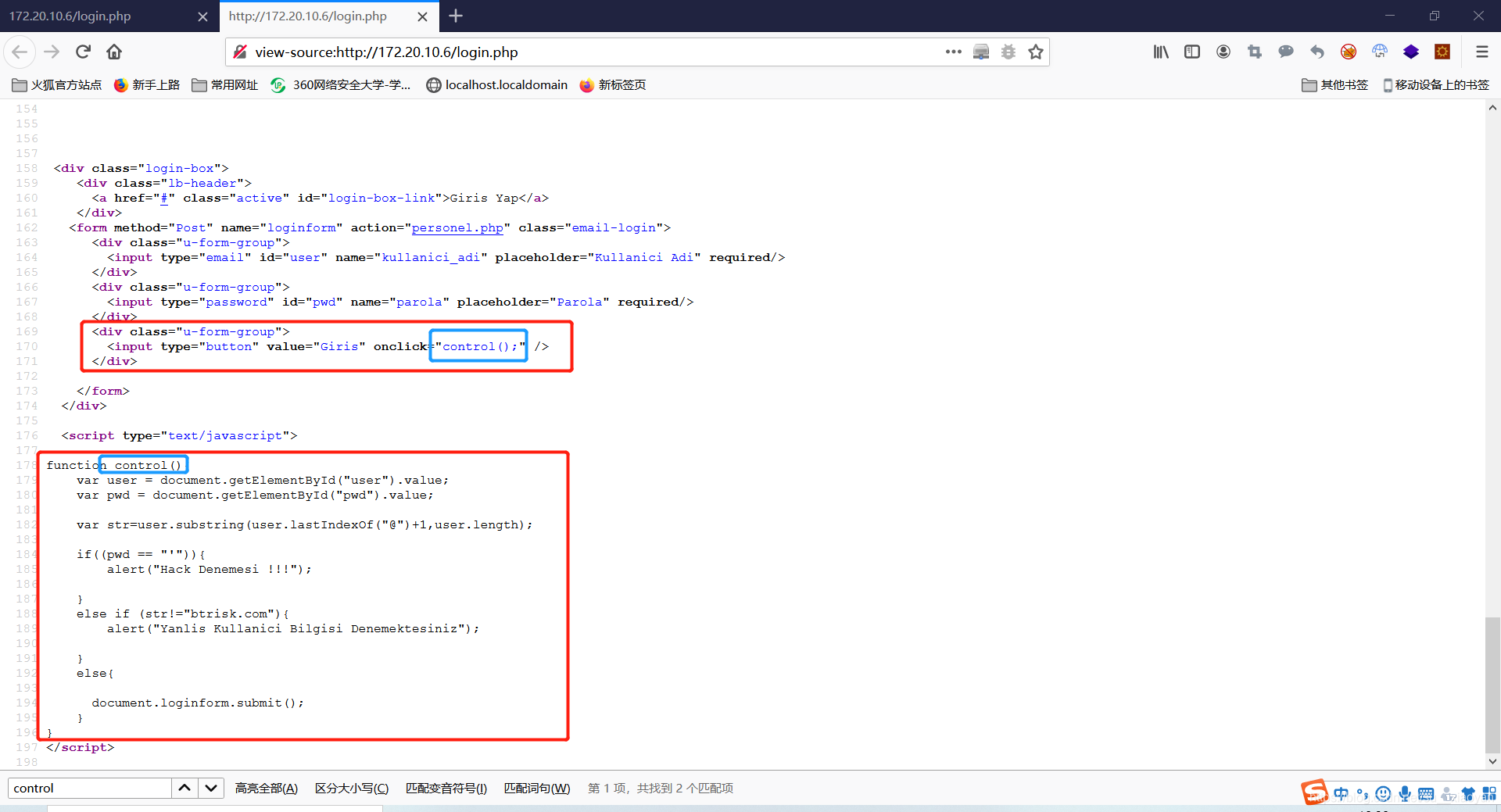Click the site permissions icon before URL

click(x=240, y=52)
